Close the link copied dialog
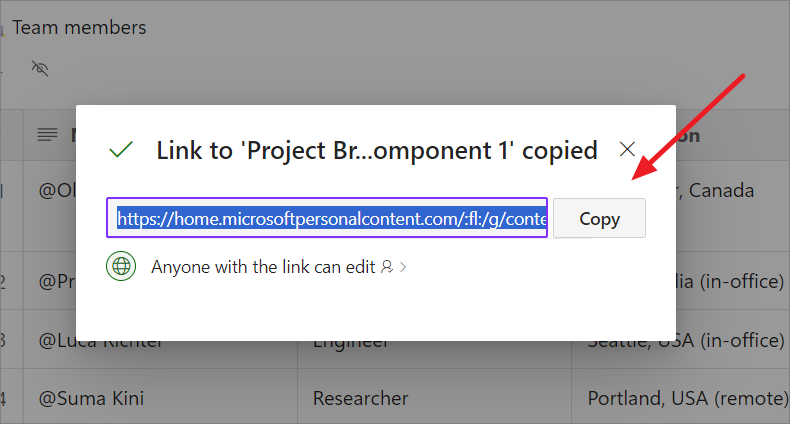 (x=627, y=150)
